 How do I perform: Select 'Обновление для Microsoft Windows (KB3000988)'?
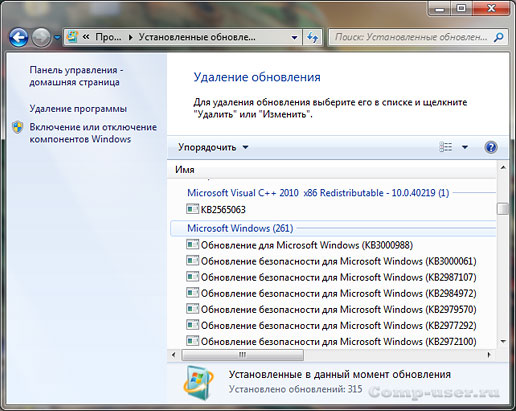(x=307, y=245)
